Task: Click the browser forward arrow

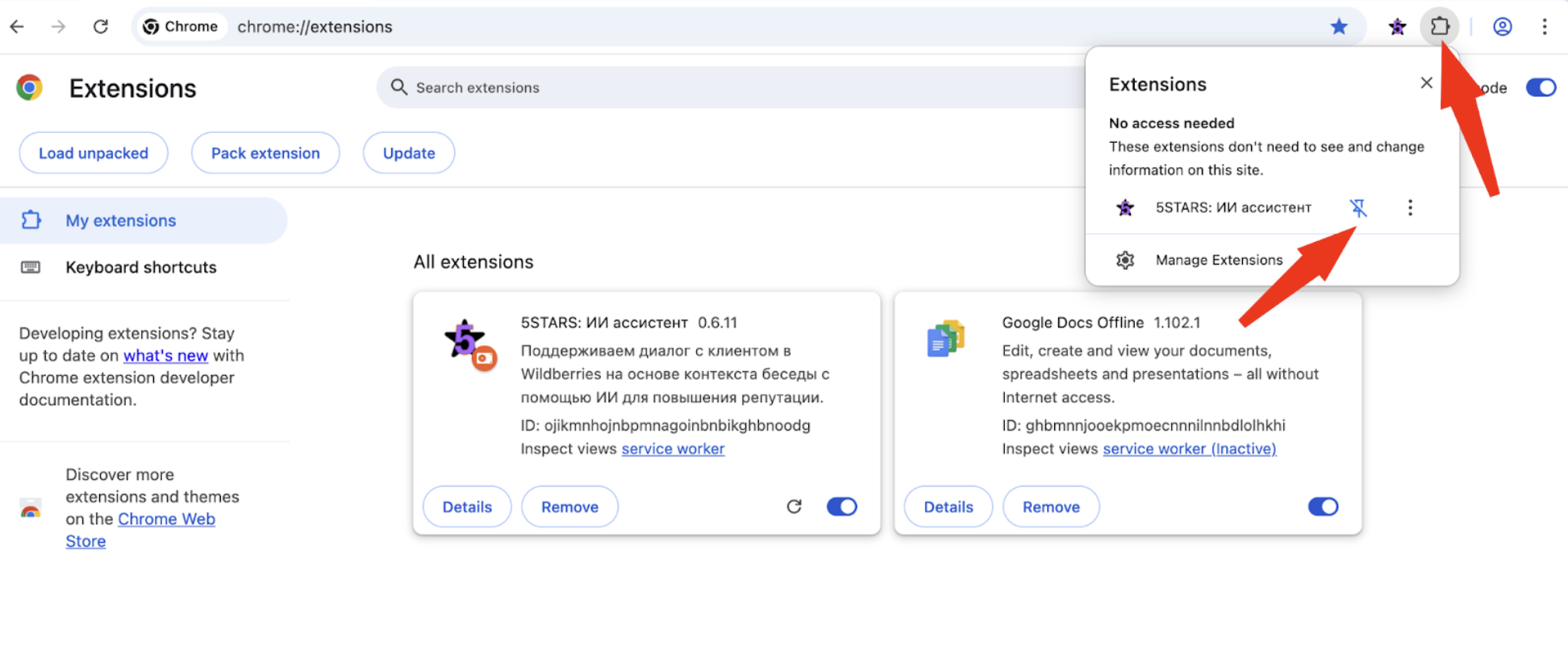Action: click(x=58, y=27)
